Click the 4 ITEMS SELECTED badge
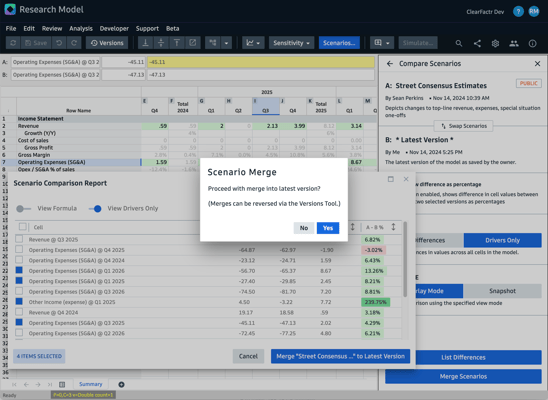Viewport: 548px width, 400px height. 39,356
